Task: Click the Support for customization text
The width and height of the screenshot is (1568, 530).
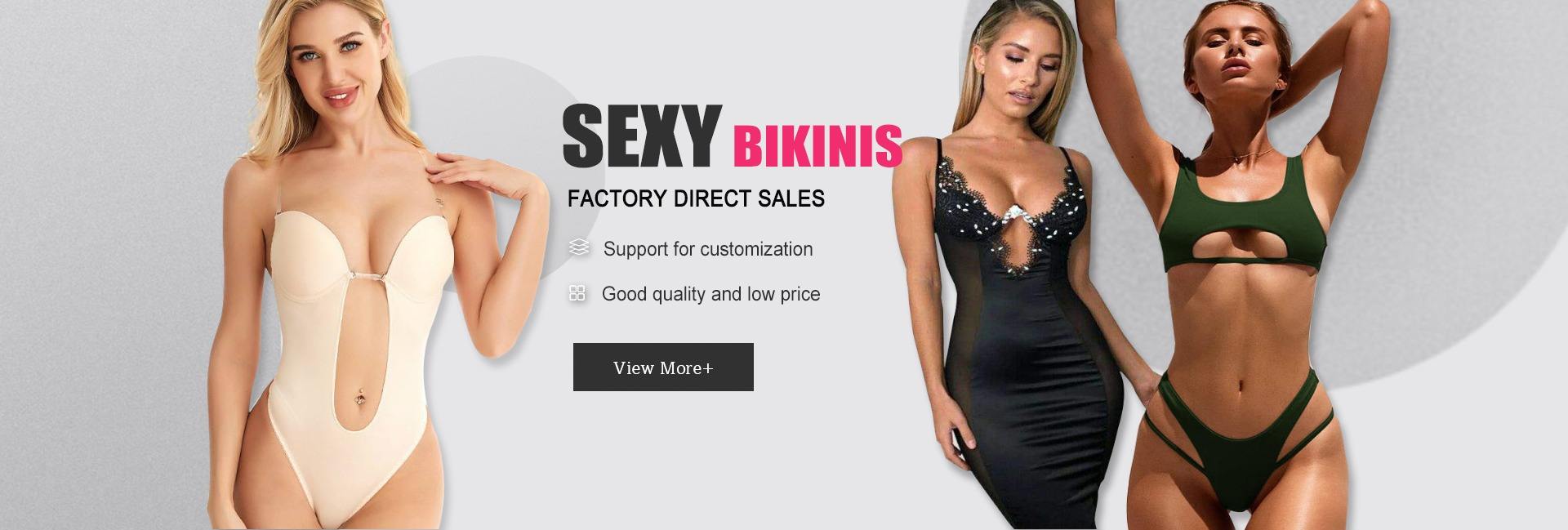Action: [708, 249]
